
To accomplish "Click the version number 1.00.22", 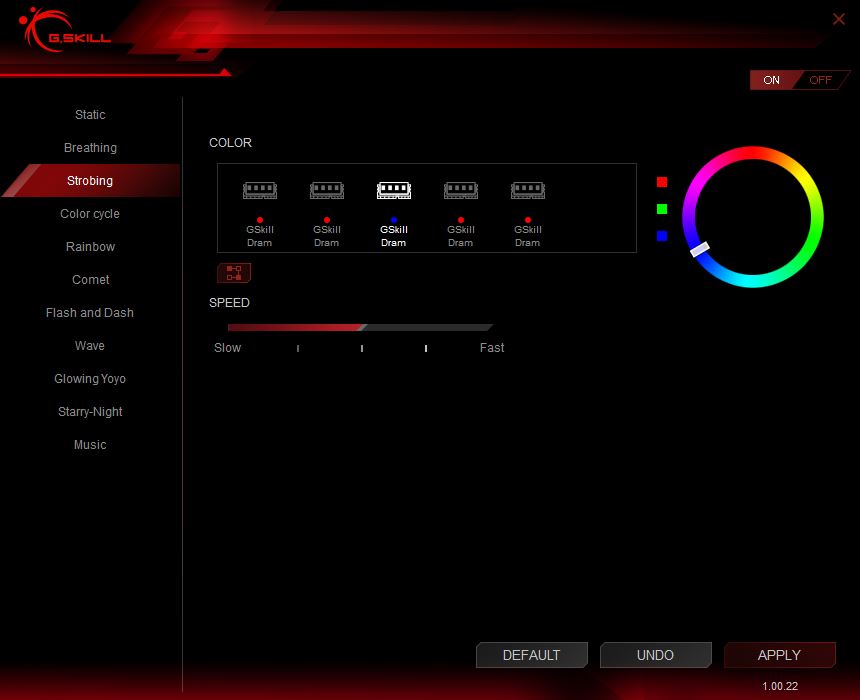I will click(780, 686).
